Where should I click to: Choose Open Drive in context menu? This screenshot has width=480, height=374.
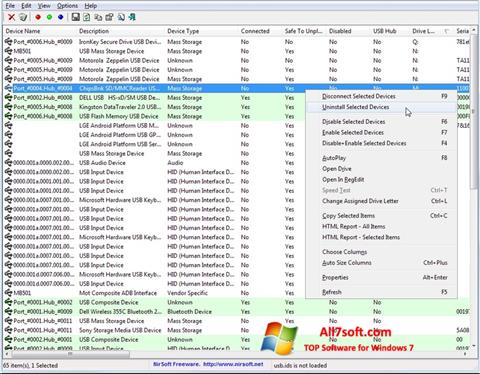(382, 169)
